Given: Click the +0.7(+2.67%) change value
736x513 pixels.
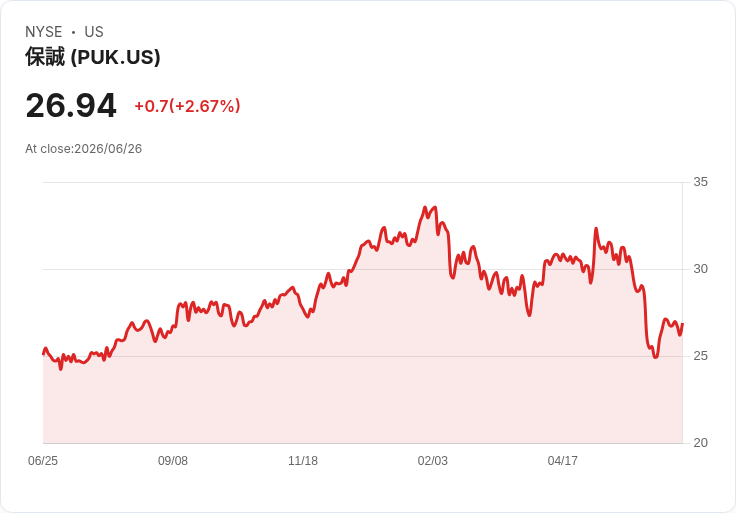Looking at the screenshot, I should [x=187, y=106].
